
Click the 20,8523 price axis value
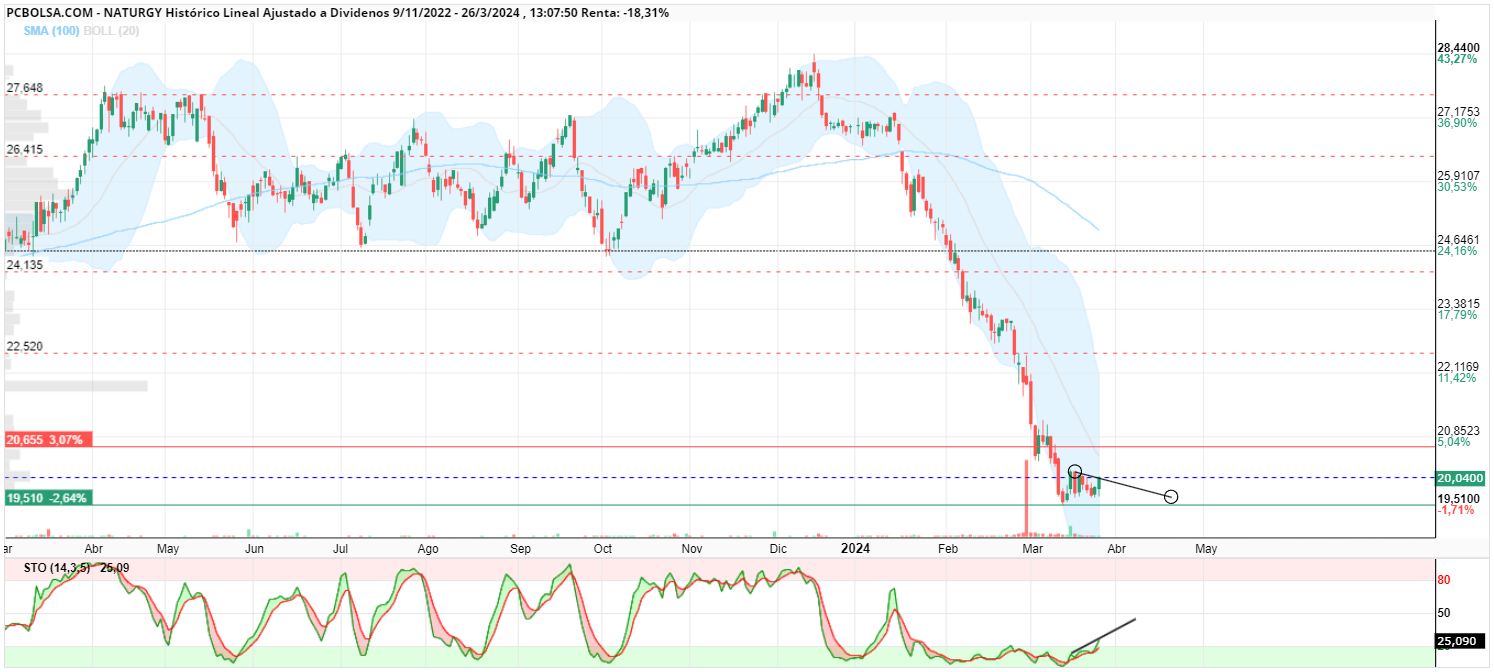[x=1458, y=430]
